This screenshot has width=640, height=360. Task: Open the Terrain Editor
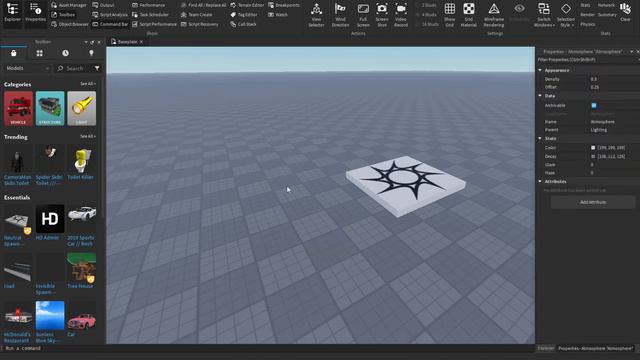click(x=247, y=5)
